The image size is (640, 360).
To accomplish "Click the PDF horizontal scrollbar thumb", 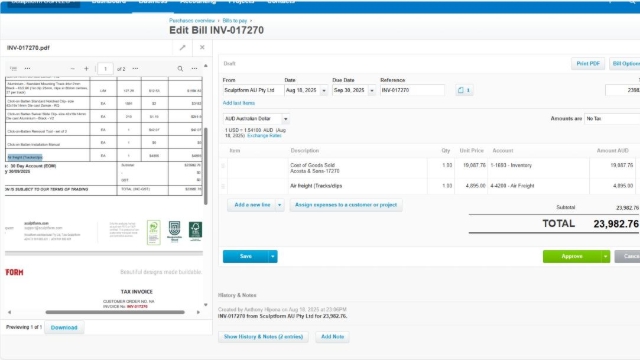I will [x=115, y=312].
